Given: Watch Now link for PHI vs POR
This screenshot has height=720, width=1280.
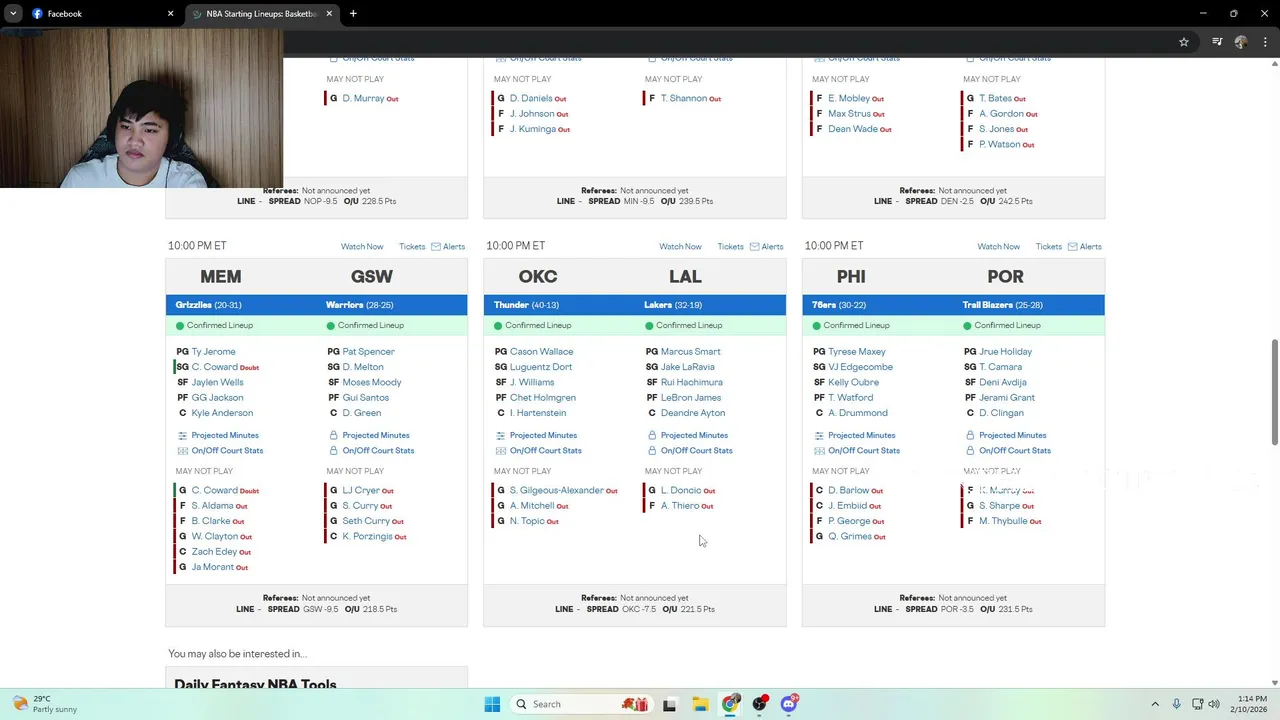Looking at the screenshot, I should pos(998,247).
